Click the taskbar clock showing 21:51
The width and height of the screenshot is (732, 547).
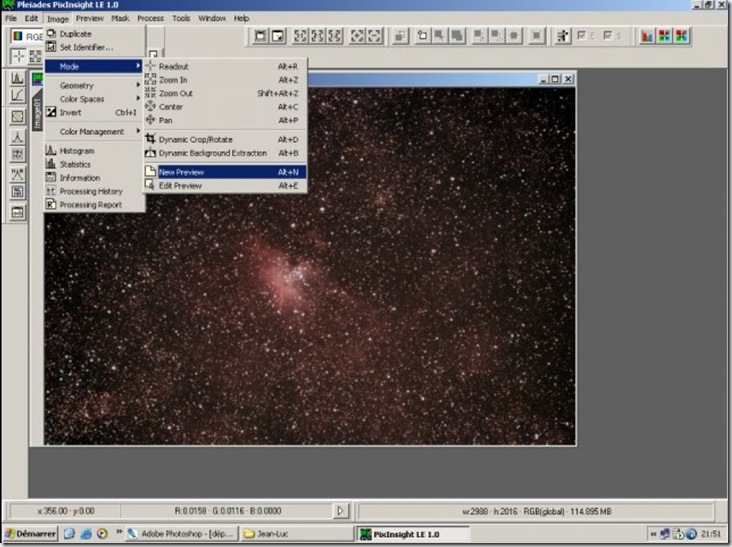(x=711, y=533)
